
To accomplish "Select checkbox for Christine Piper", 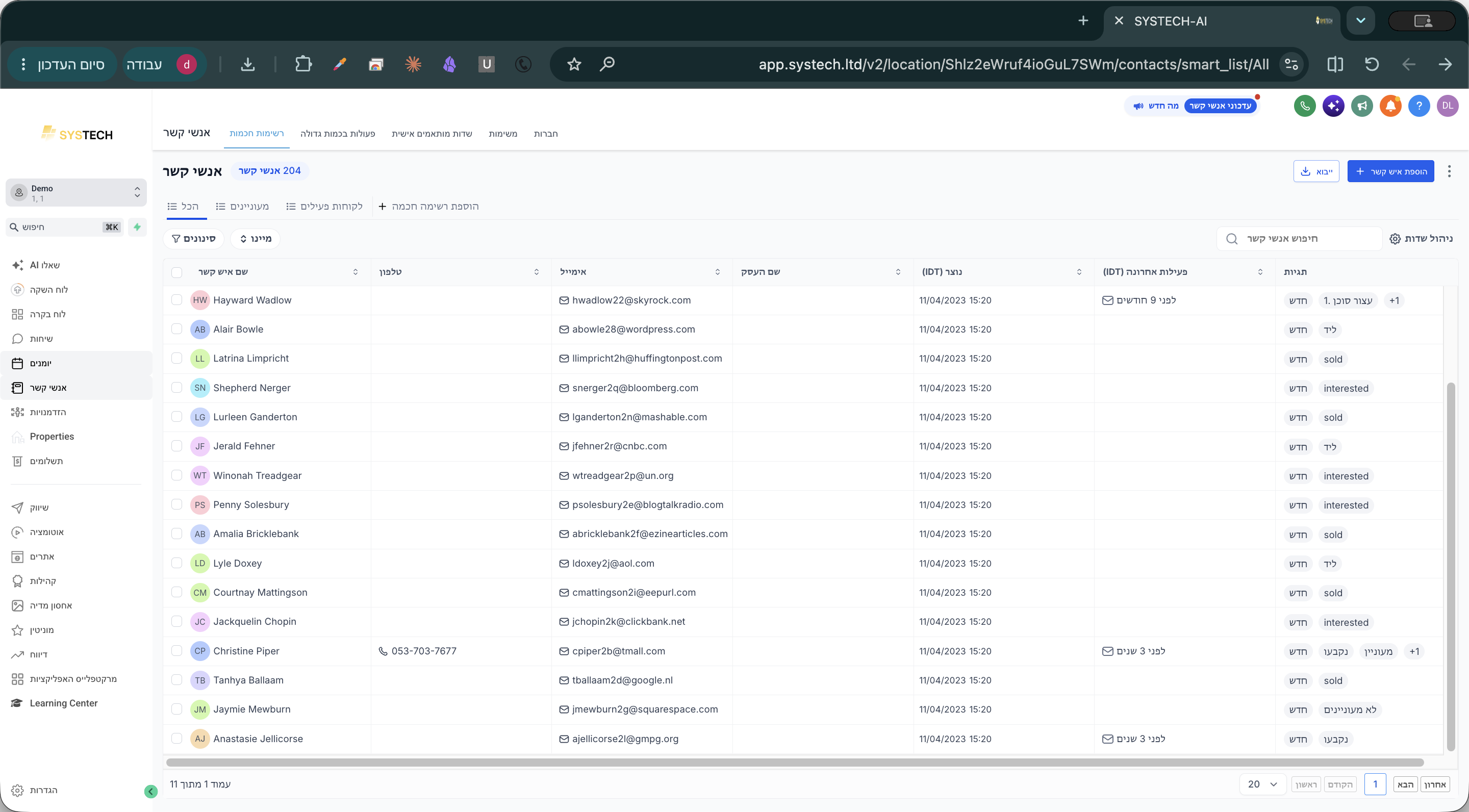I will [x=177, y=651].
